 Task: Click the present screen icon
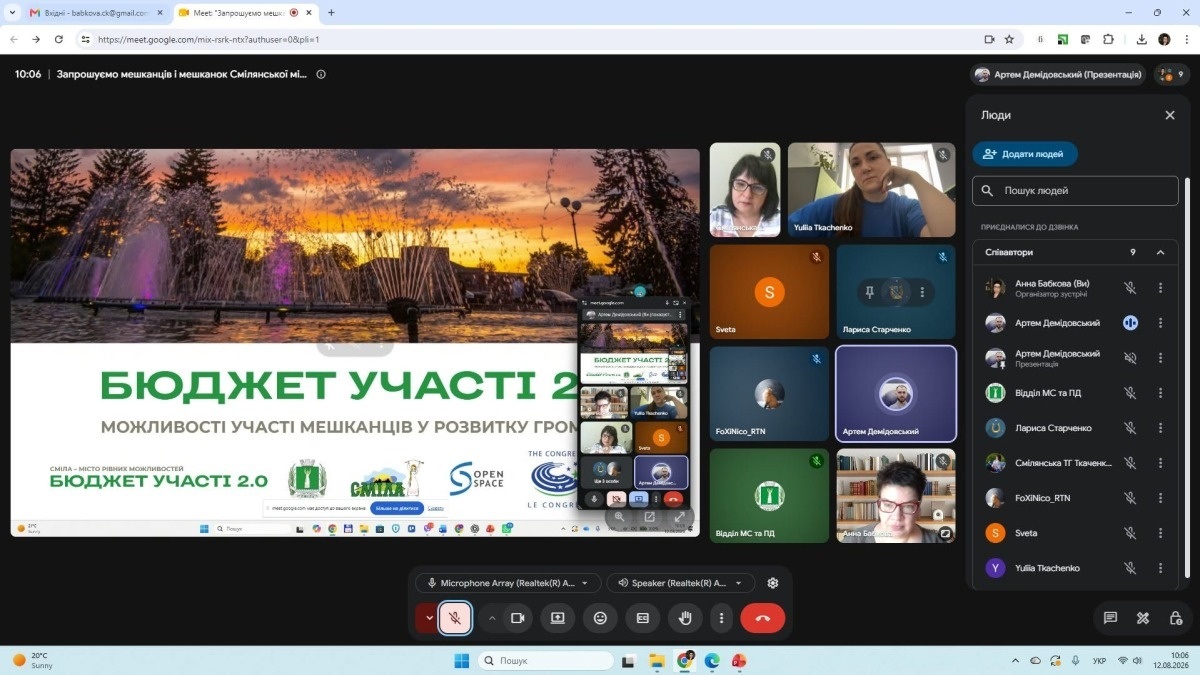point(558,618)
